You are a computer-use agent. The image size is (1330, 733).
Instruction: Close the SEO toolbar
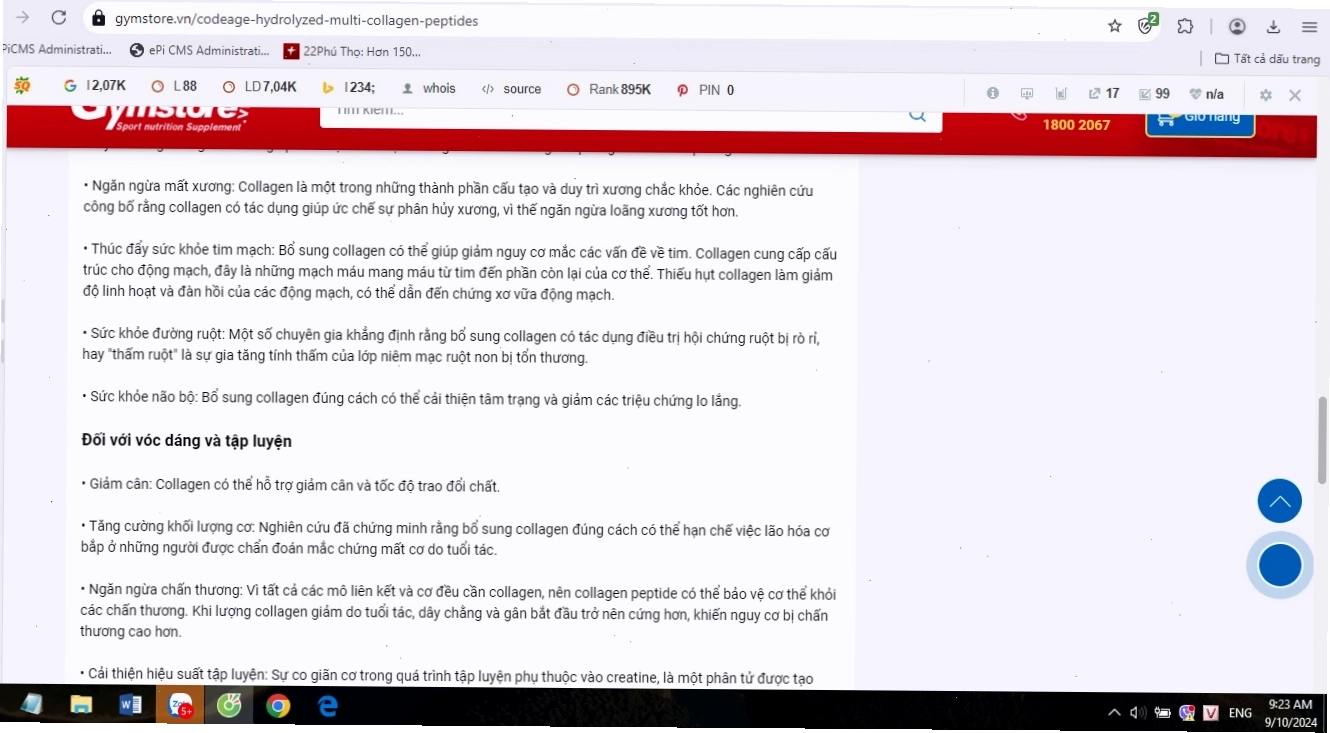(1295, 95)
